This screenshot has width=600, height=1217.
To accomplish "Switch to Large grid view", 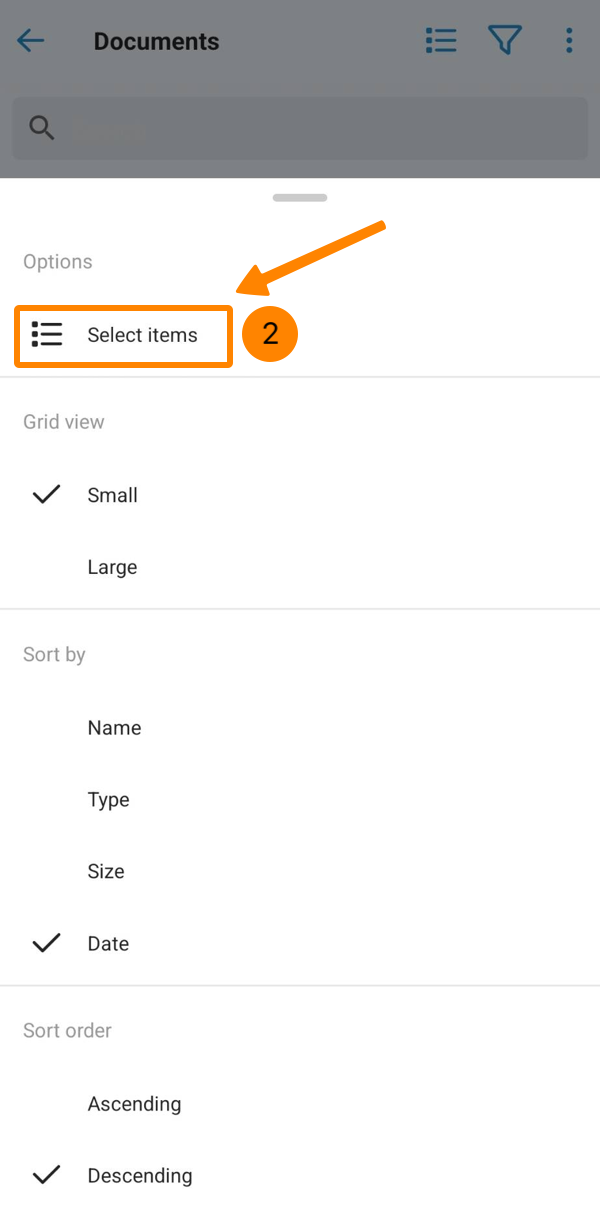I will [112, 567].
